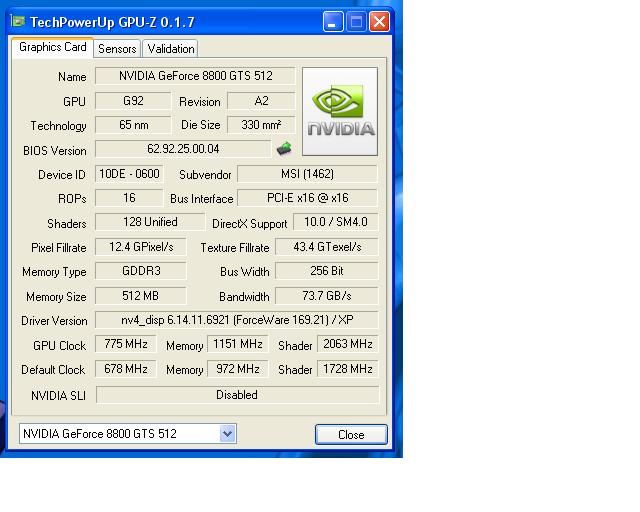Click the TechPowerUp GPU-Z 0.1.7 title text
The image size is (640, 512).
pos(112,22)
